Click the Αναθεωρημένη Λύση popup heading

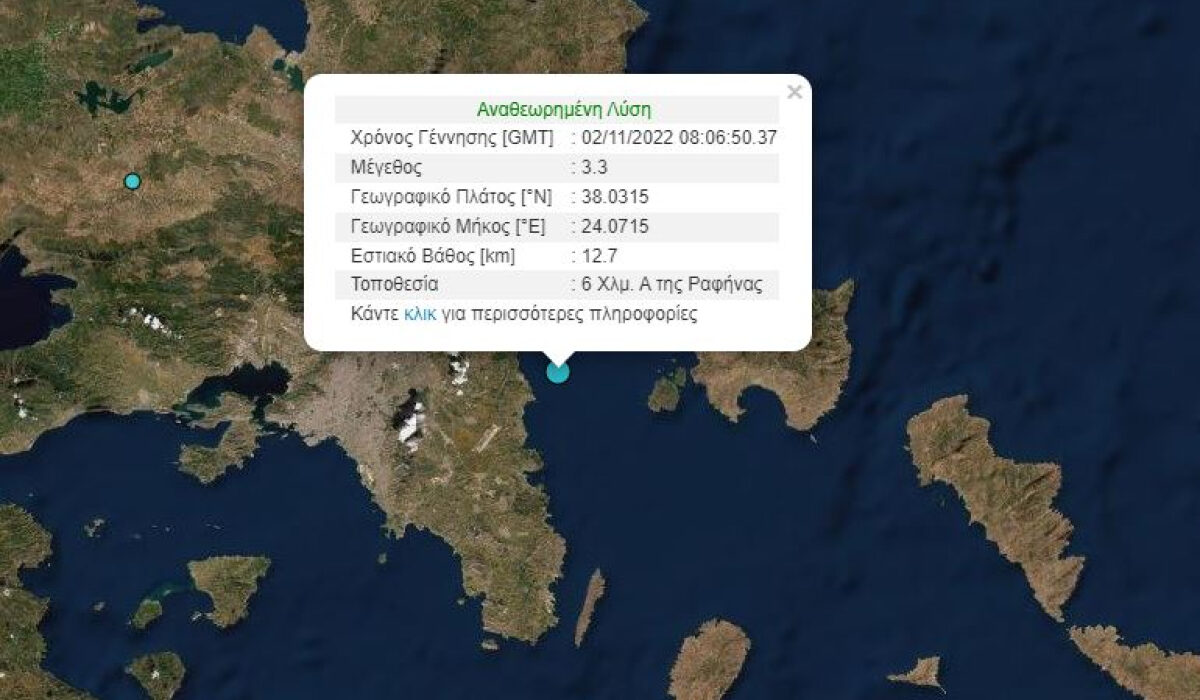pyautogui.click(x=557, y=110)
